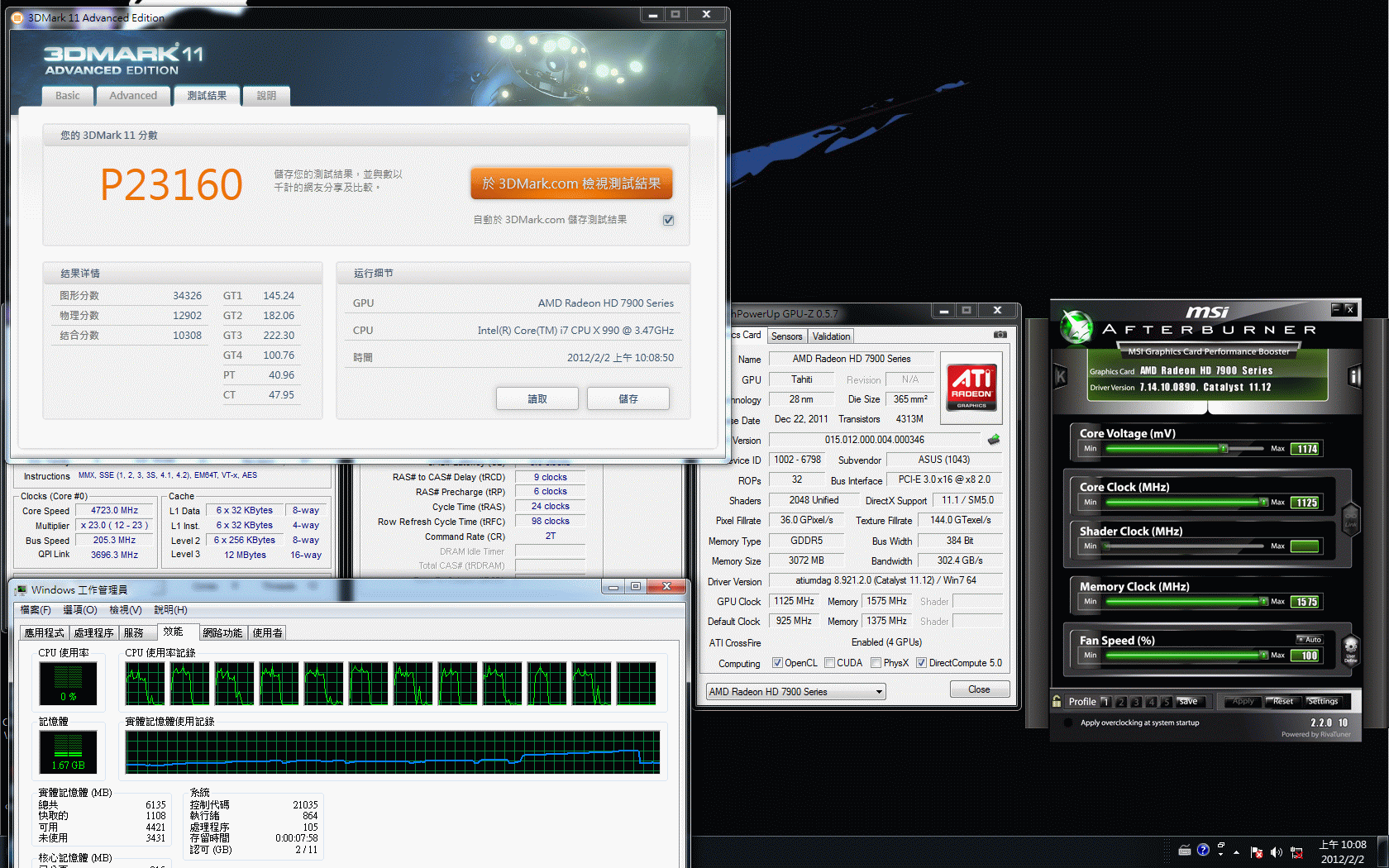Toggle the fan speed Auto button
The height and width of the screenshot is (868, 1389).
[x=1310, y=640]
